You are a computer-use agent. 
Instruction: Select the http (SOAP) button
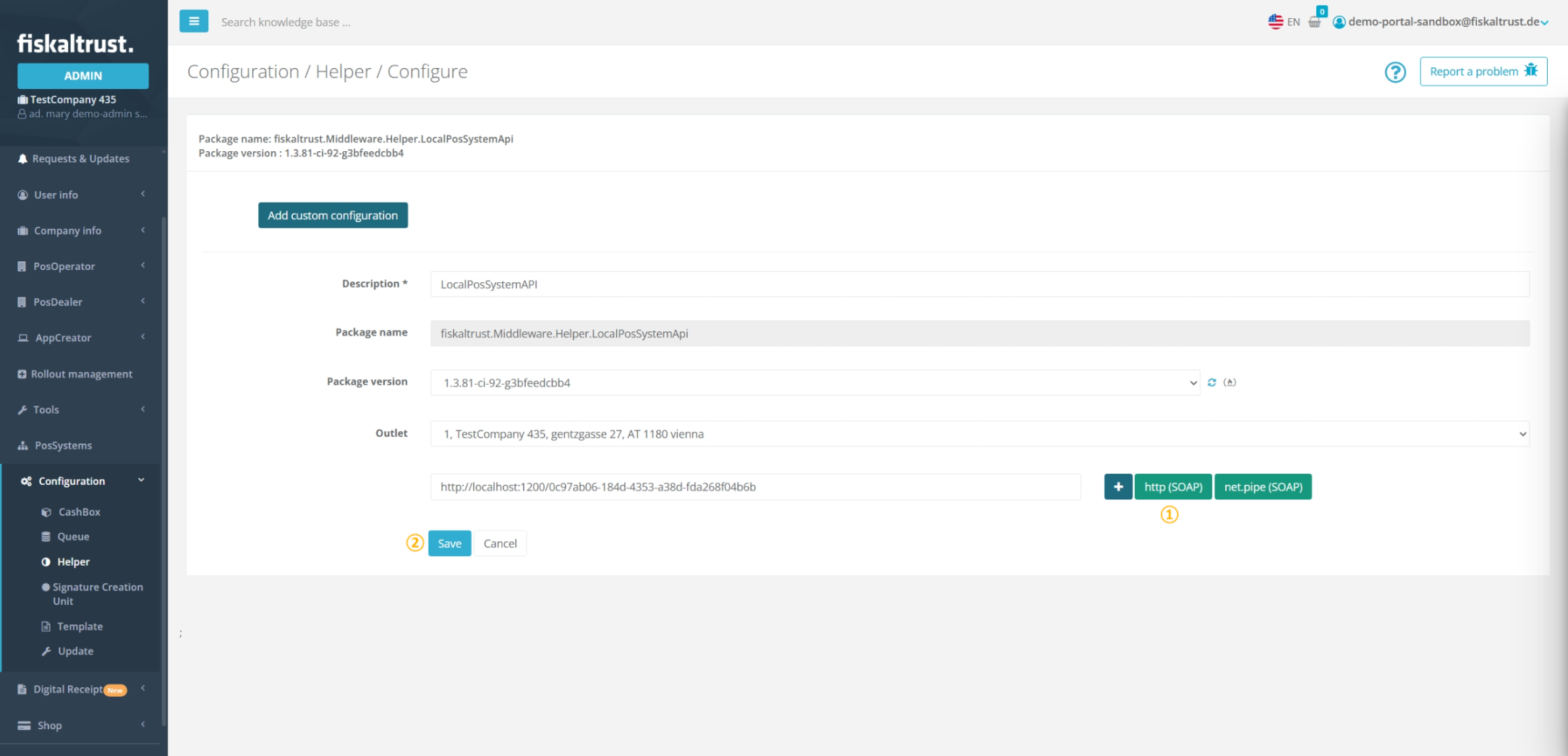pos(1172,487)
